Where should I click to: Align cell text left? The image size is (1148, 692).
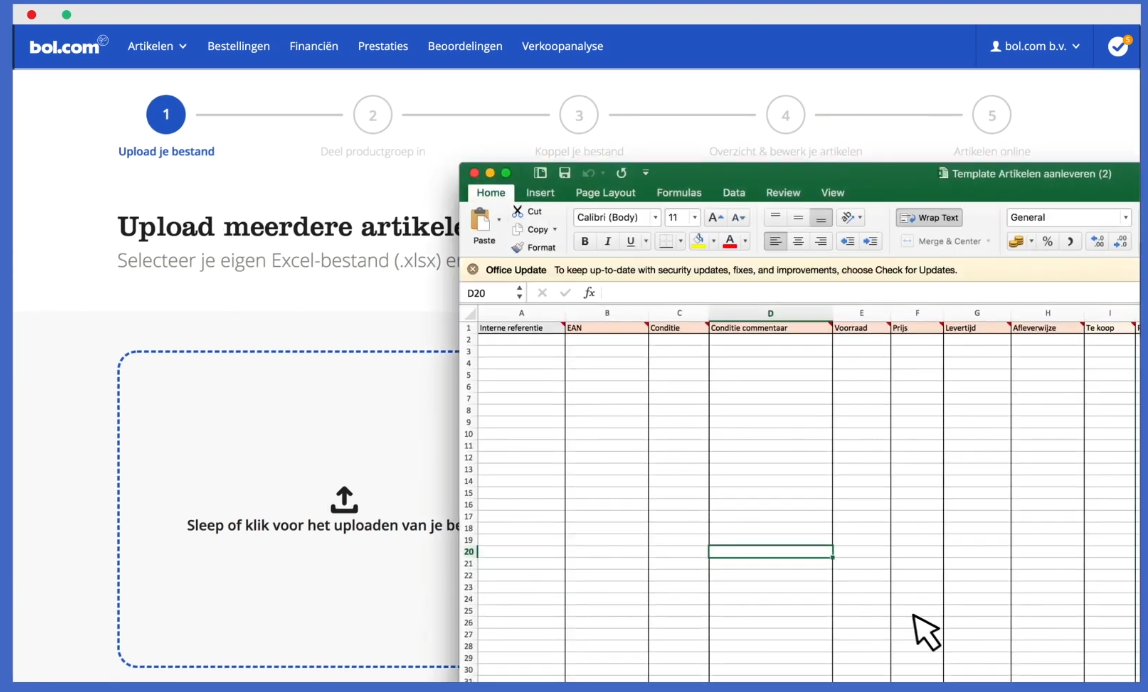(x=775, y=241)
